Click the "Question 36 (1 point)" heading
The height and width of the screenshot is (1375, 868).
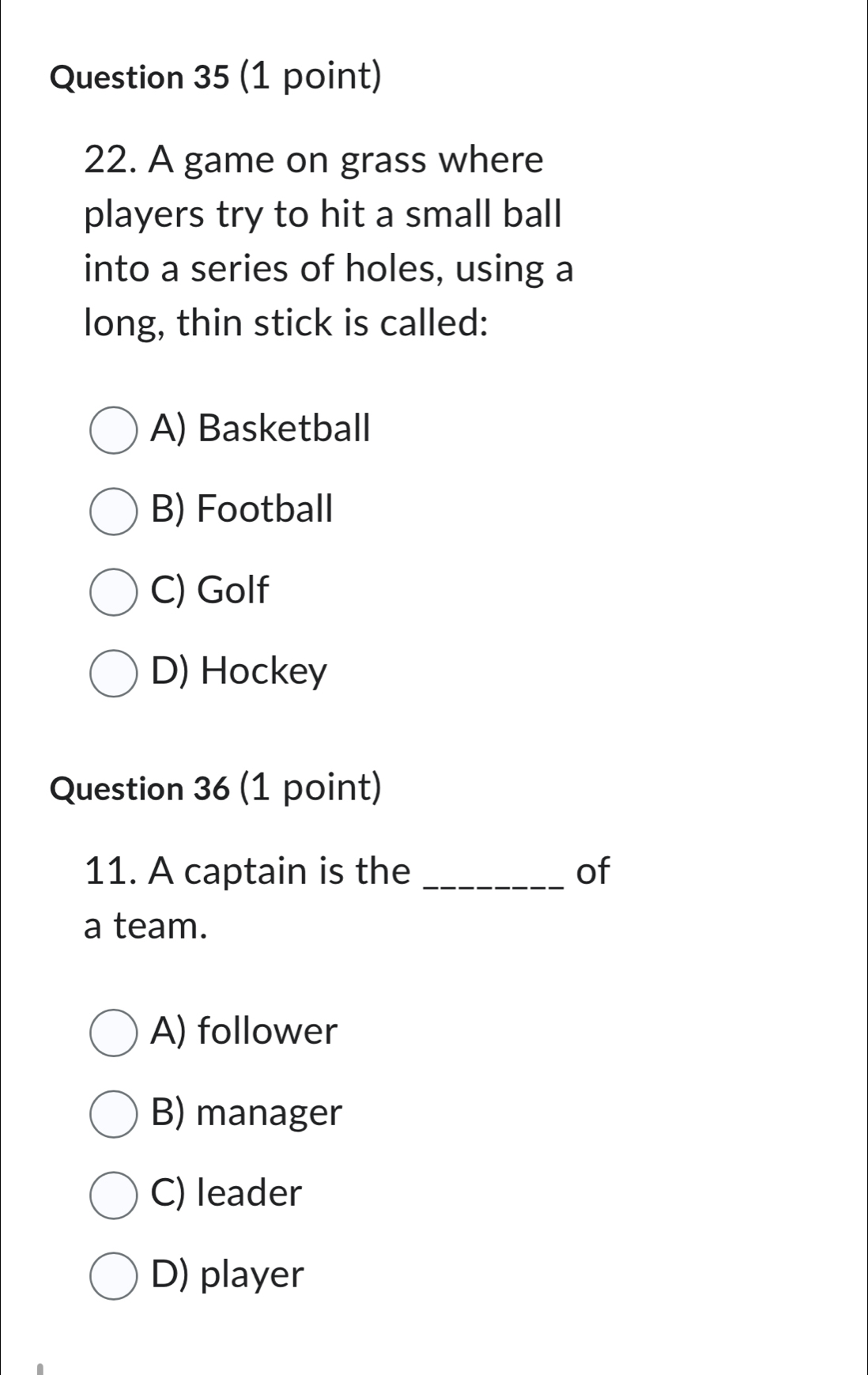215,788
